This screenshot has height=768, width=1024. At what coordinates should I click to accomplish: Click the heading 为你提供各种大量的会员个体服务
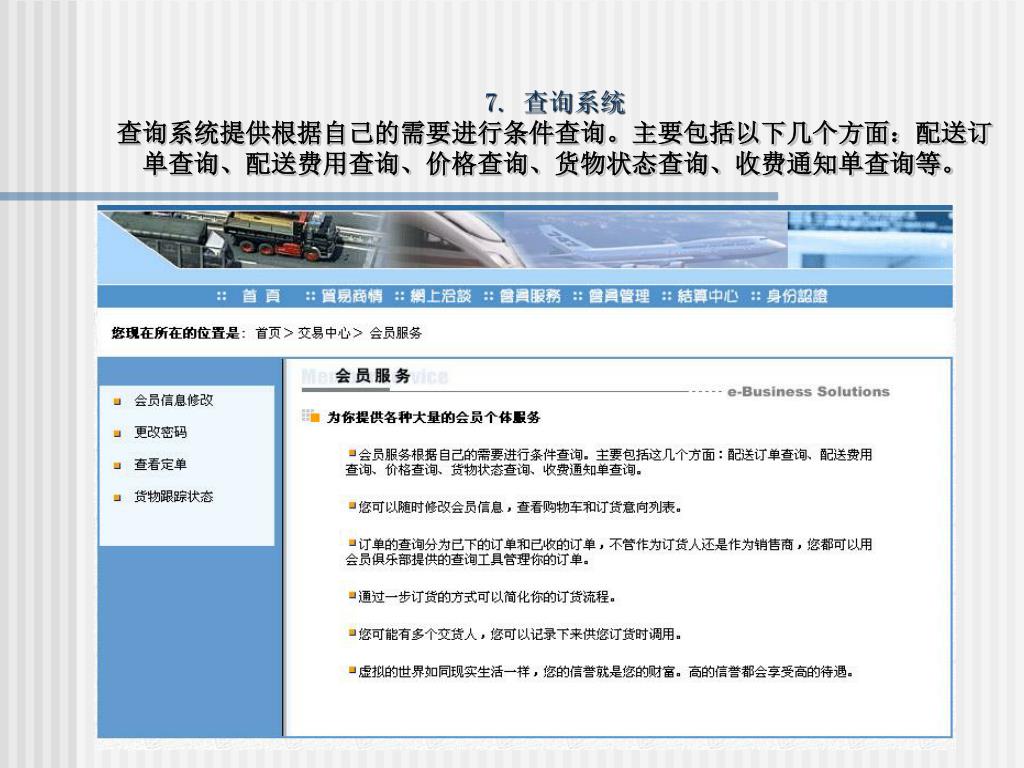coord(434,417)
